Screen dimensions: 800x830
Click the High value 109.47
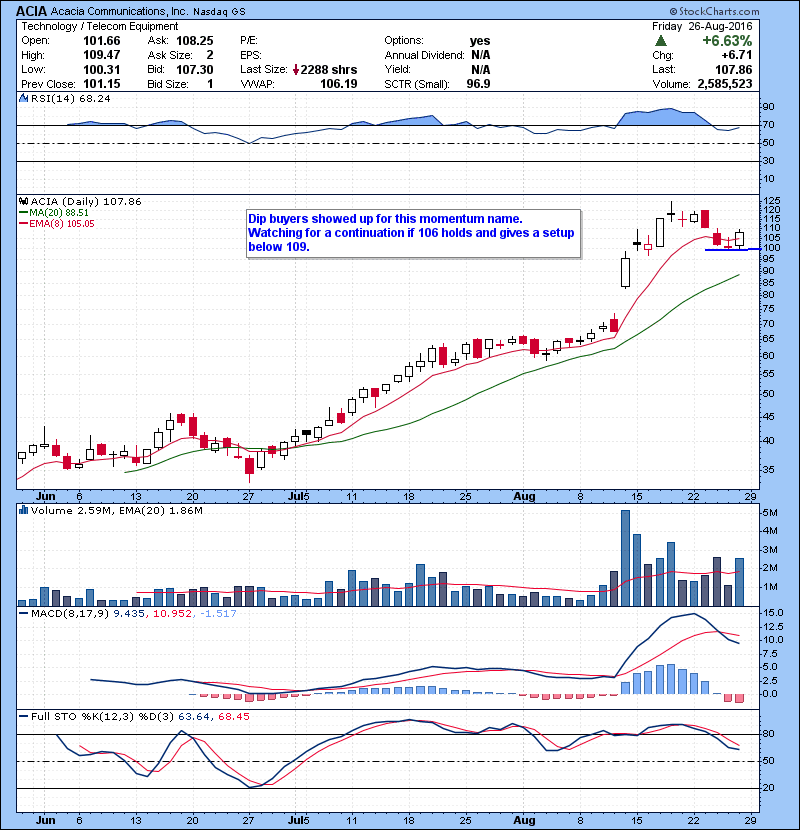tap(102, 55)
